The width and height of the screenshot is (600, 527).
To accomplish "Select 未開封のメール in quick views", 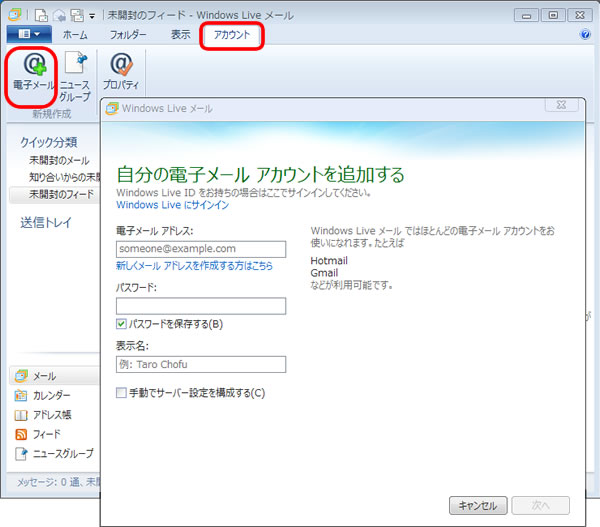I will pos(59,160).
